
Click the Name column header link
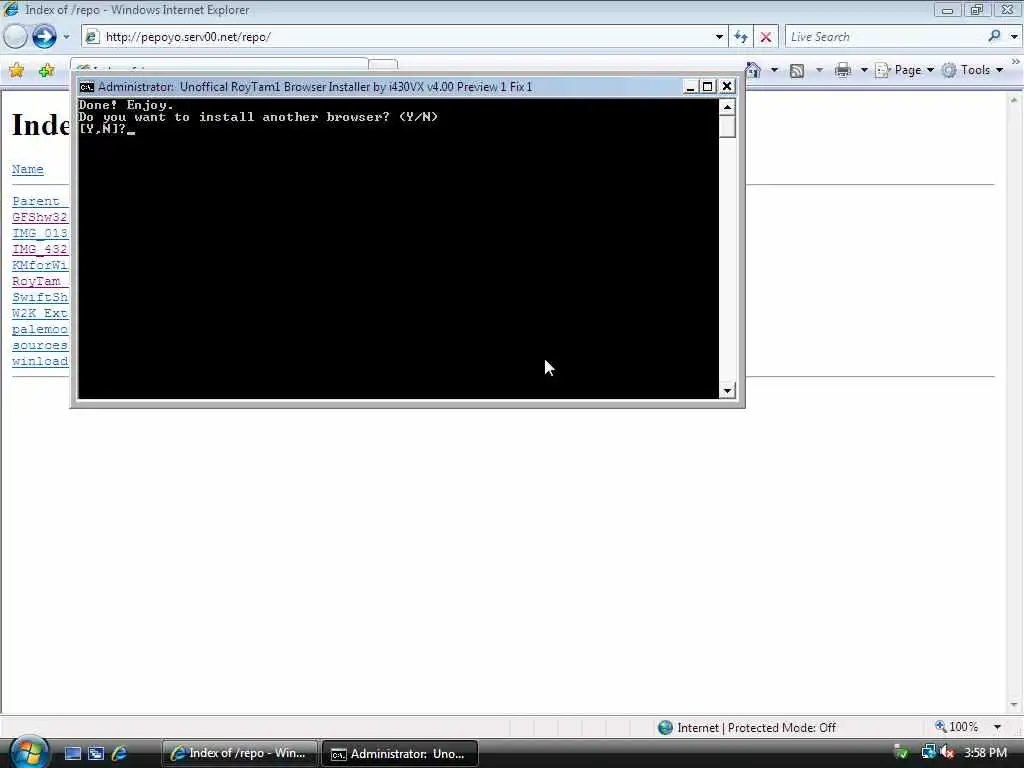(x=27, y=169)
